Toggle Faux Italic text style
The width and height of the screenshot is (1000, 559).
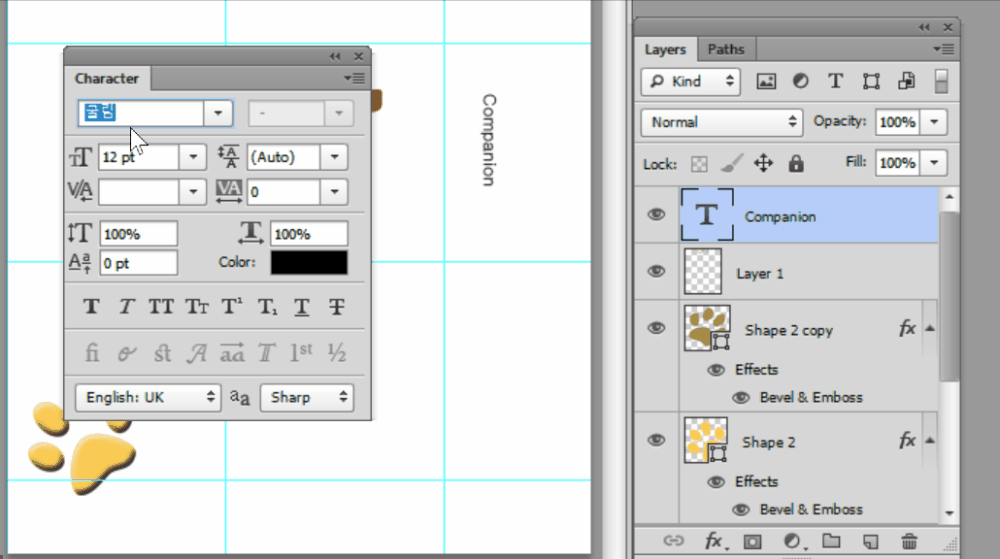[126, 307]
